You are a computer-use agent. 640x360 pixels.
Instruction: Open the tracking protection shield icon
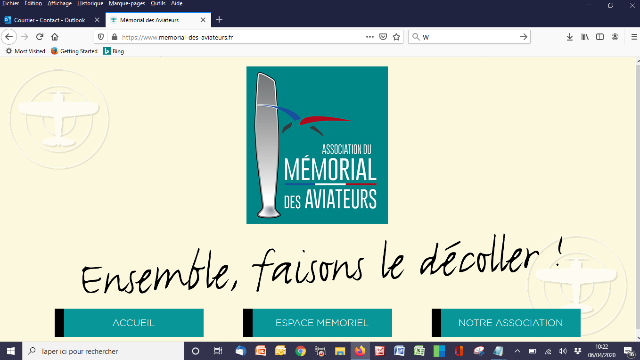101,37
